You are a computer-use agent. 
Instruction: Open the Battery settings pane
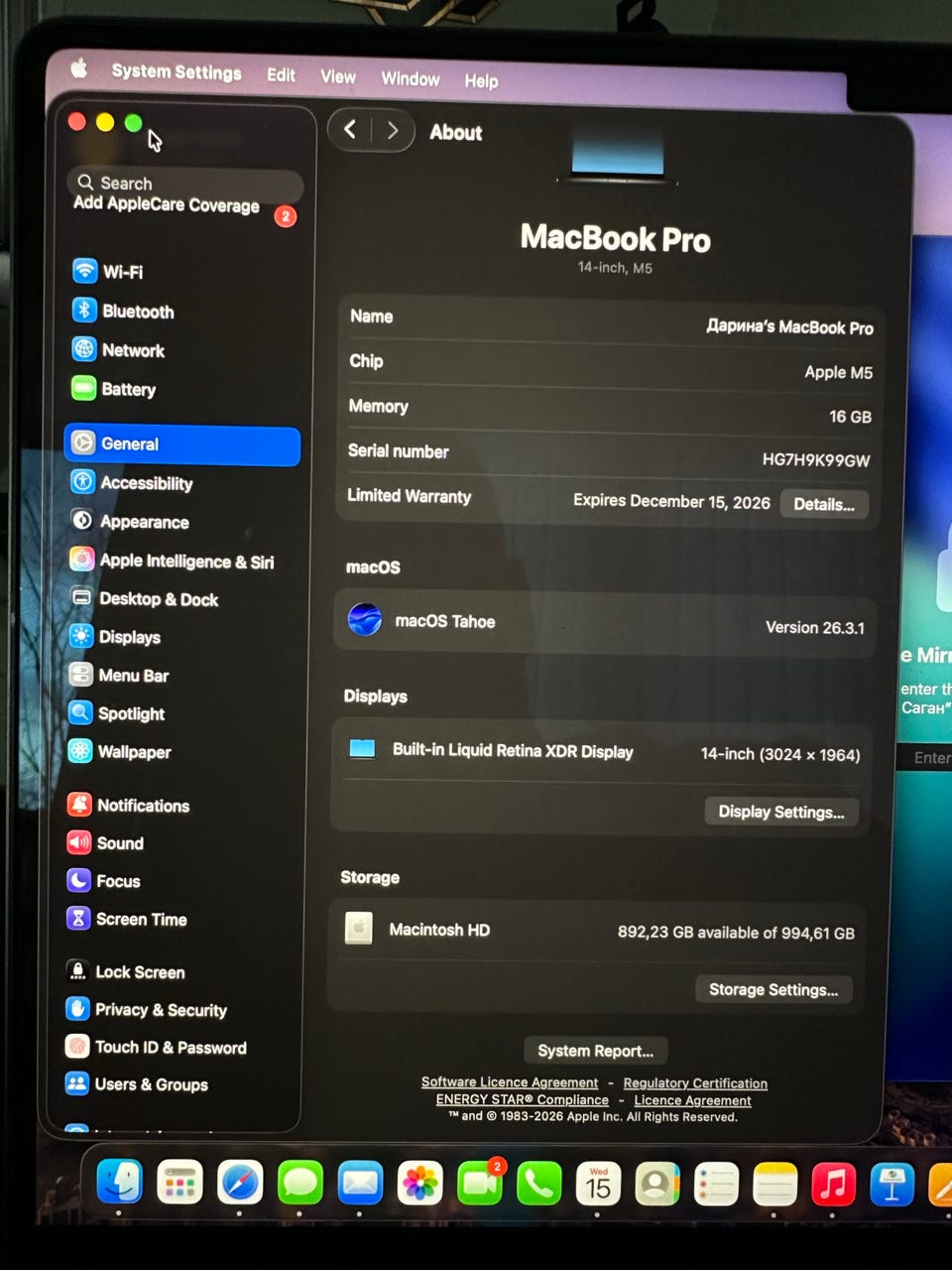pyautogui.click(x=114, y=389)
